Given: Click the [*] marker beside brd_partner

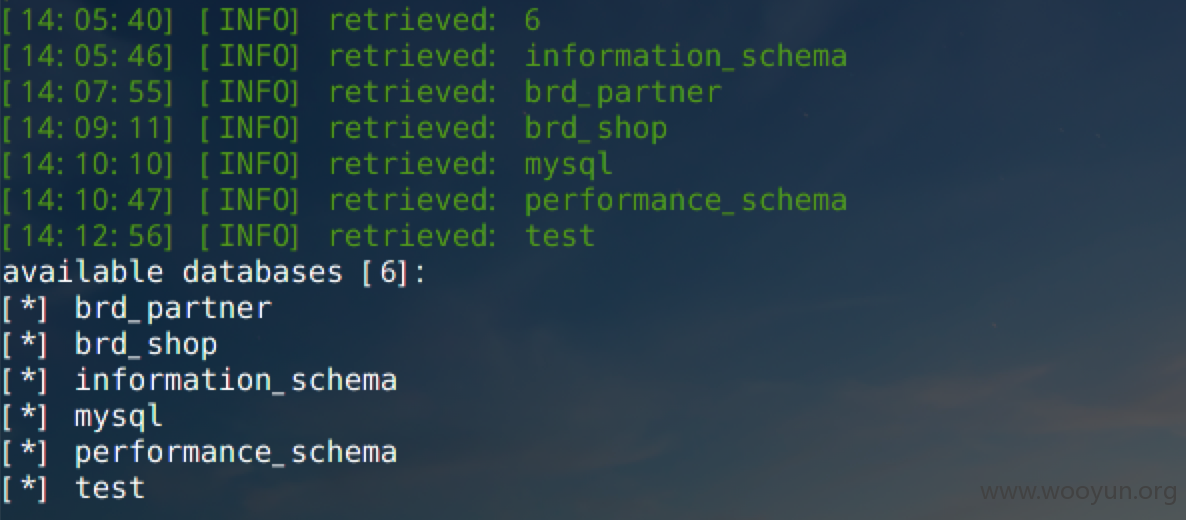Looking at the screenshot, I should 25,309.
